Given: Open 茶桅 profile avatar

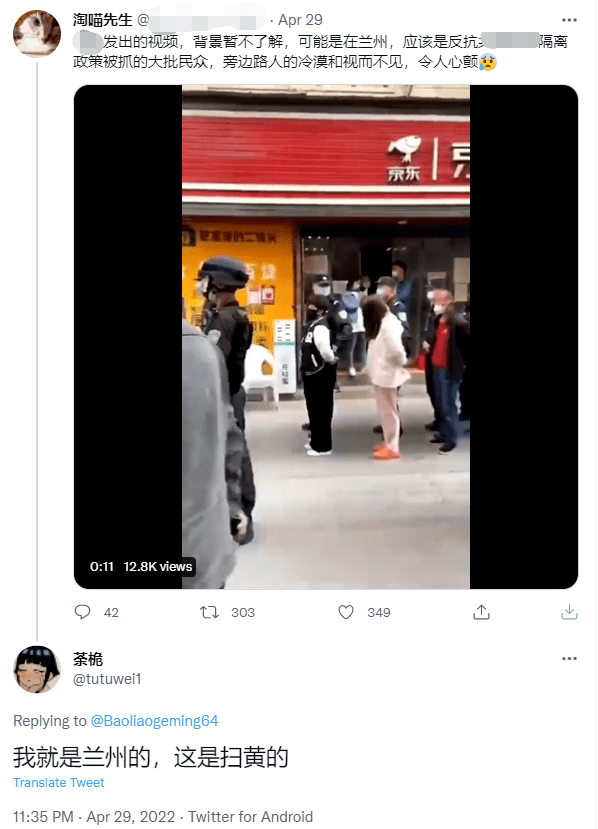Looking at the screenshot, I should [36, 669].
